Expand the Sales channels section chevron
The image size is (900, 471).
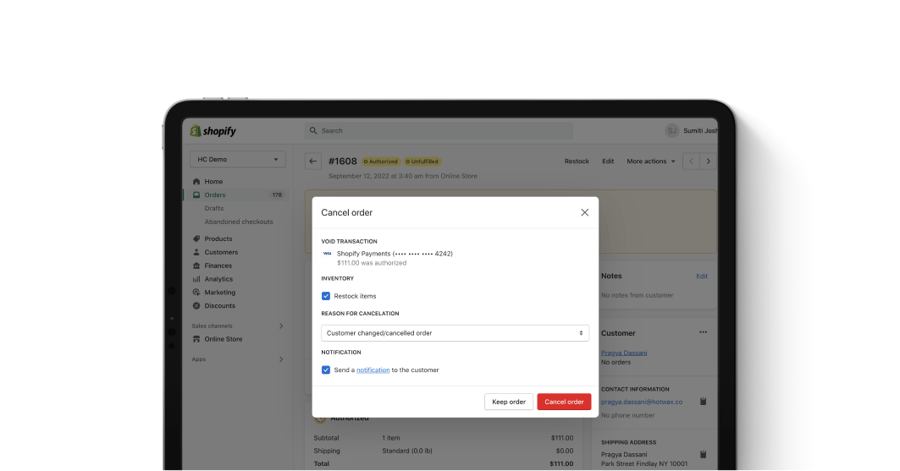pyautogui.click(x=281, y=326)
